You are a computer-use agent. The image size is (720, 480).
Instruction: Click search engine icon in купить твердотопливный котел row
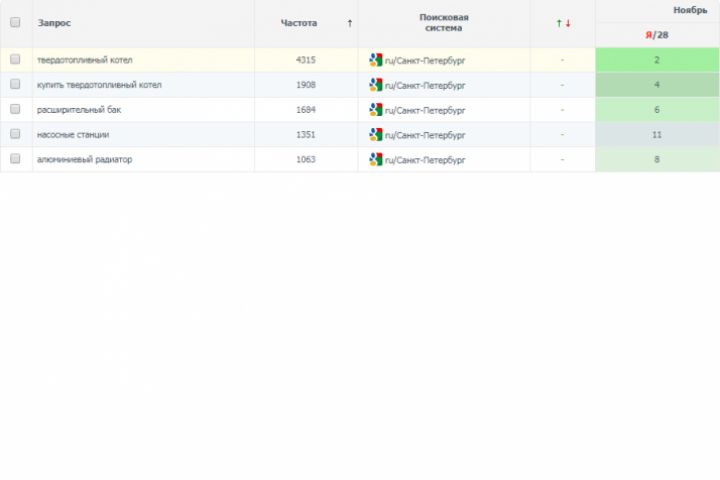point(376,85)
